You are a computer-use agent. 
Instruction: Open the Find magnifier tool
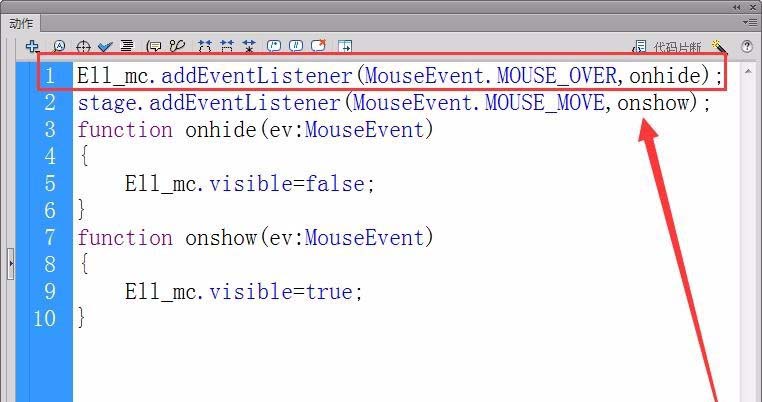click(59, 47)
